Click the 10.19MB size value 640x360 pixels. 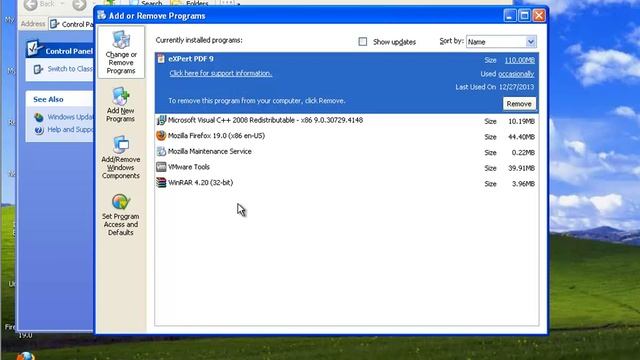[x=521, y=121]
